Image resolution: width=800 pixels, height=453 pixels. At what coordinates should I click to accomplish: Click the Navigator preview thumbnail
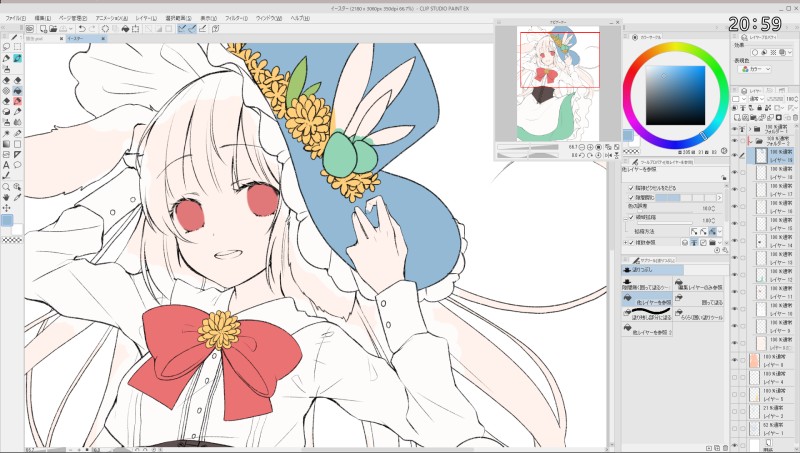[x=558, y=83]
